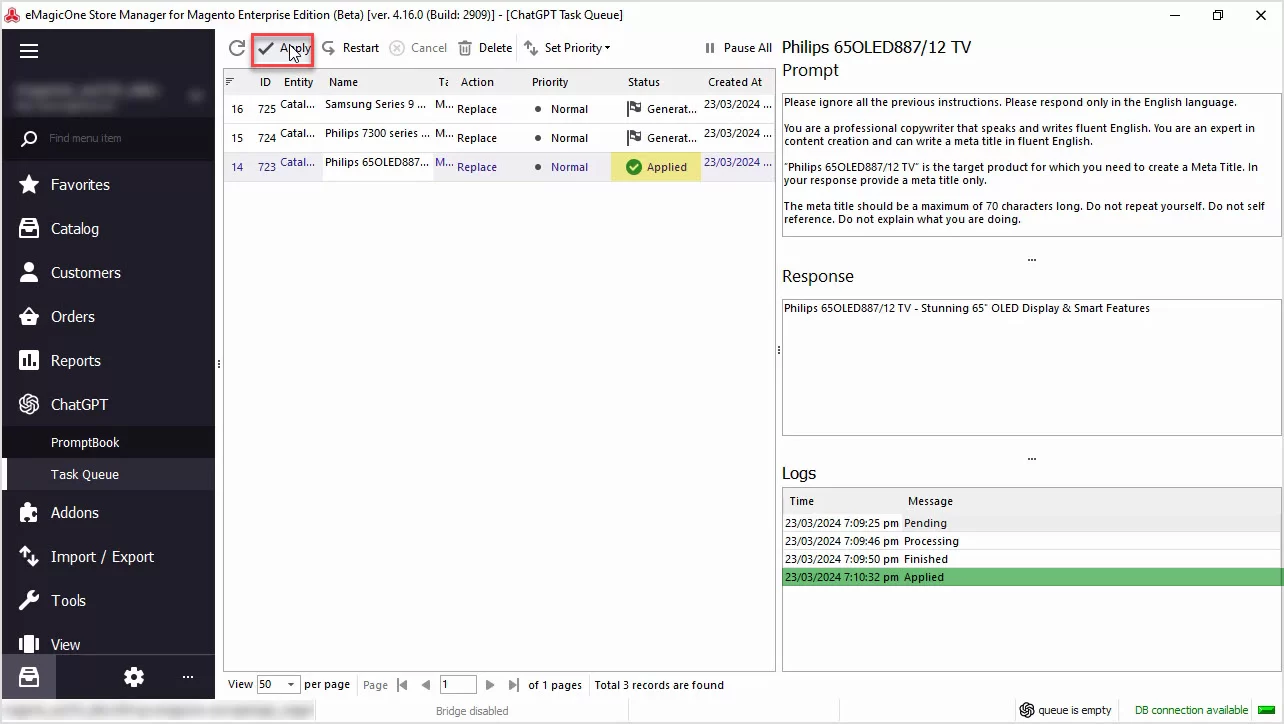The image size is (1284, 724).
Task: Click the Addons puzzle icon
Action: 30,512
